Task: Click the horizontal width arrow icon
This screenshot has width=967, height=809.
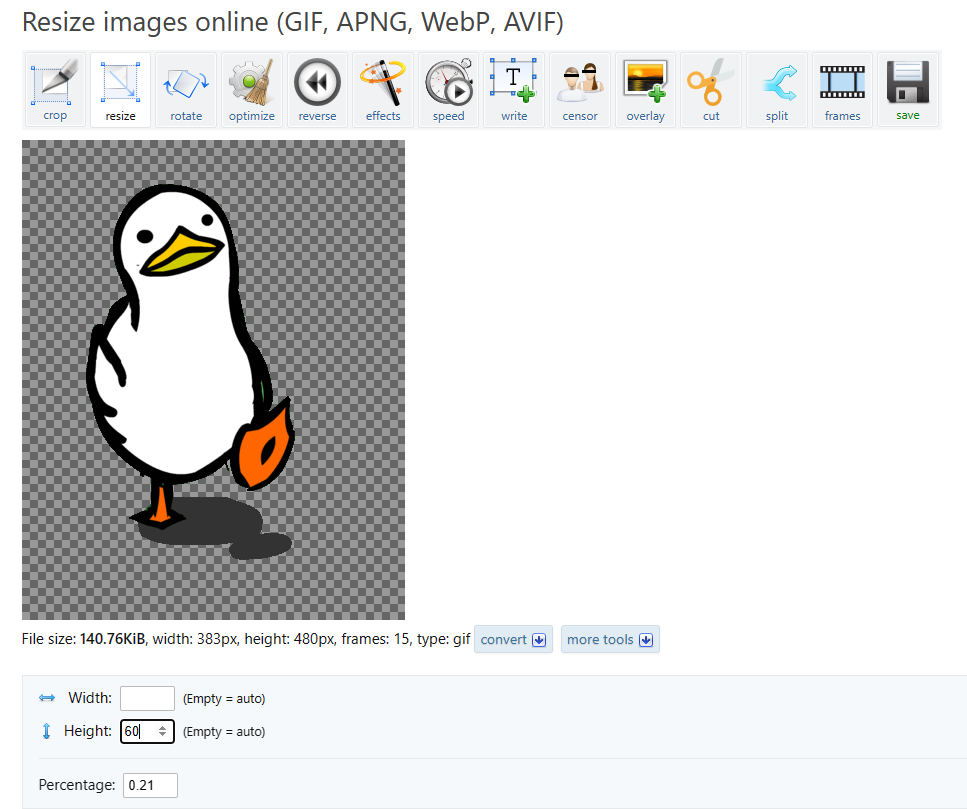Action: (47, 698)
